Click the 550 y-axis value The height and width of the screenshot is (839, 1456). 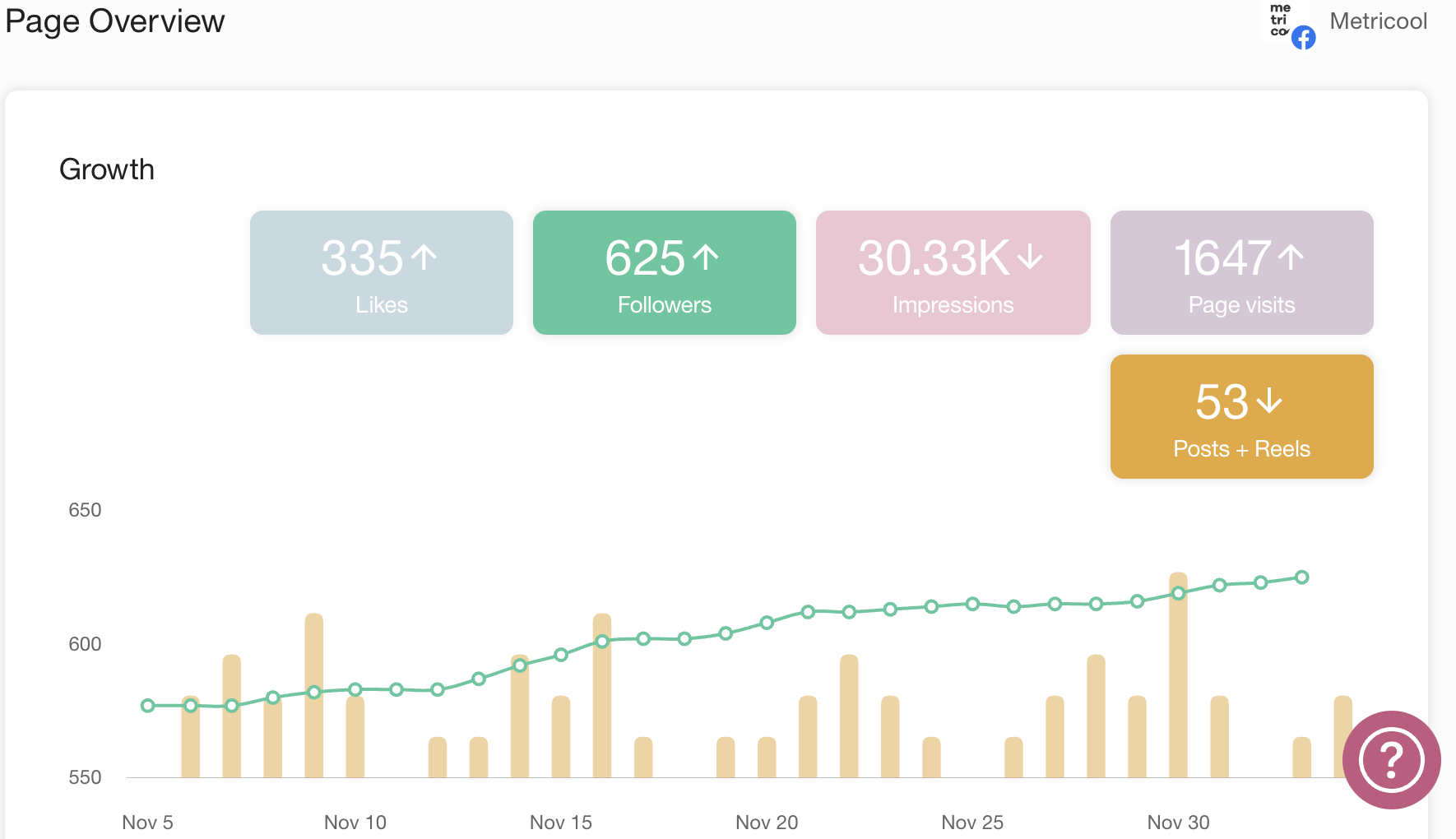[85, 777]
